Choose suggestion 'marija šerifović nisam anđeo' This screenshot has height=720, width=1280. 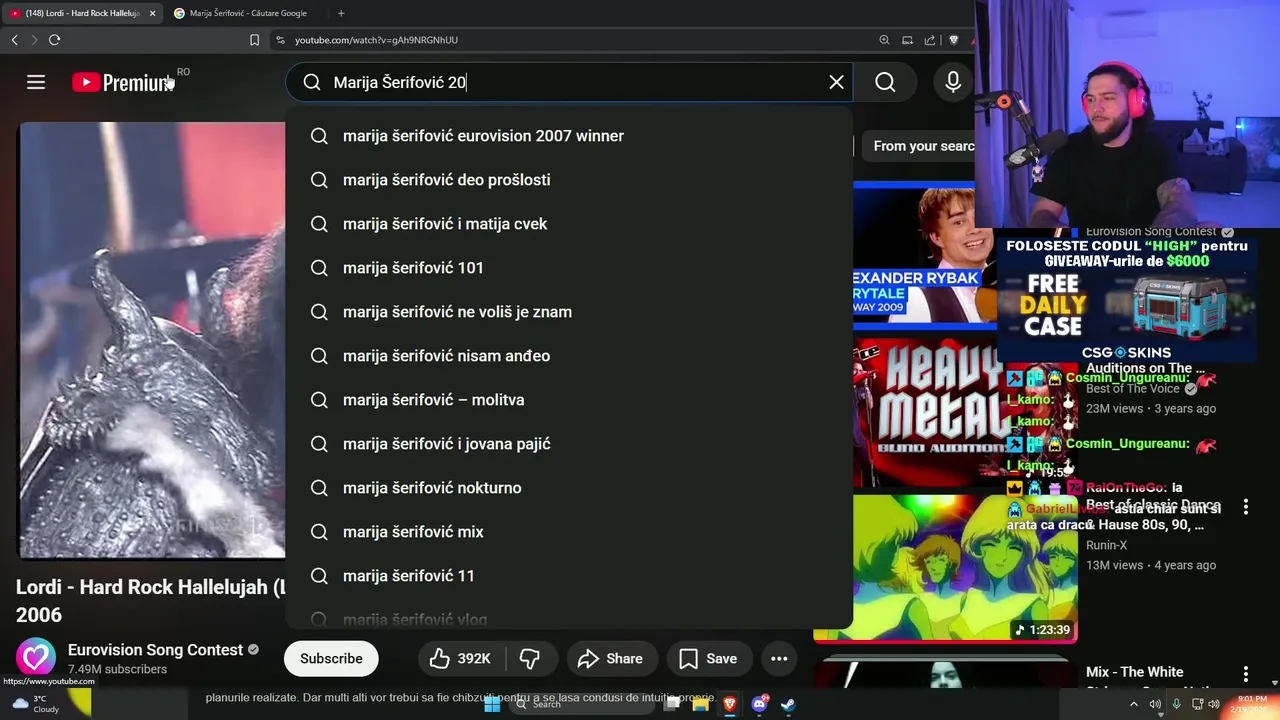pyautogui.click(x=569, y=356)
